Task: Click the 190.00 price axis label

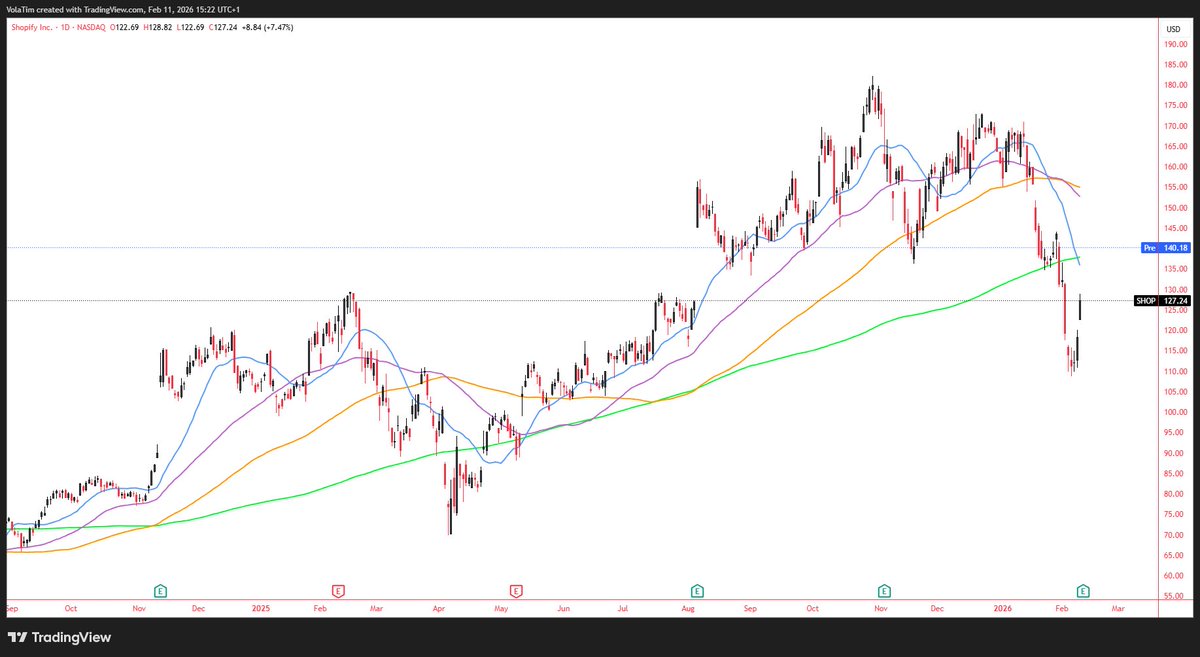Action: 1173,44
